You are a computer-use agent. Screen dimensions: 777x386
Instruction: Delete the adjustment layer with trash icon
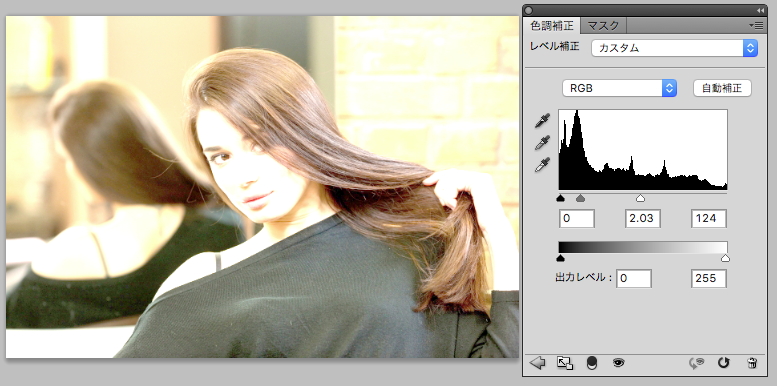[752, 363]
